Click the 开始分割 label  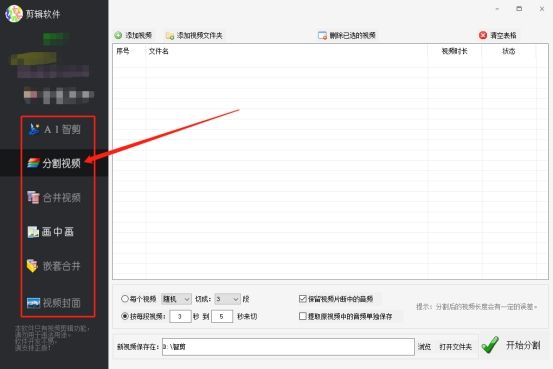click(x=523, y=345)
